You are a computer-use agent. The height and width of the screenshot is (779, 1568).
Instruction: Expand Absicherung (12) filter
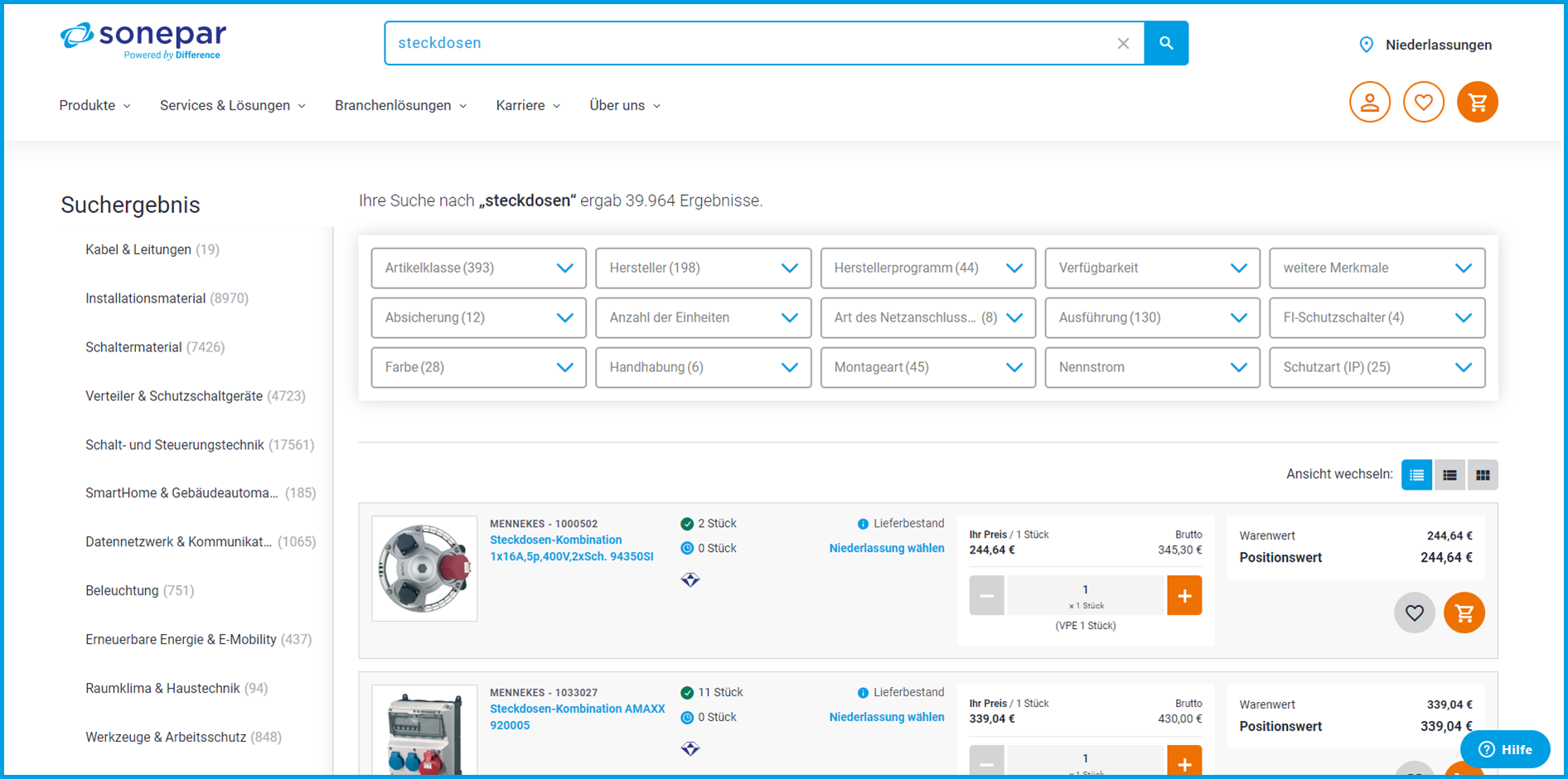[x=478, y=317]
